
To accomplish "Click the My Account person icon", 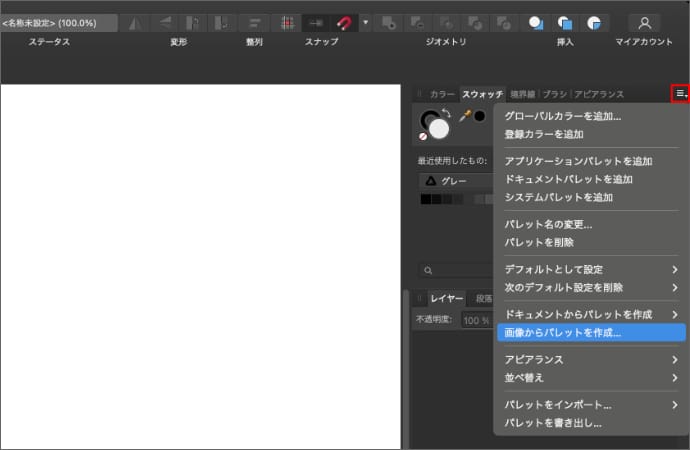I will click(x=644, y=22).
